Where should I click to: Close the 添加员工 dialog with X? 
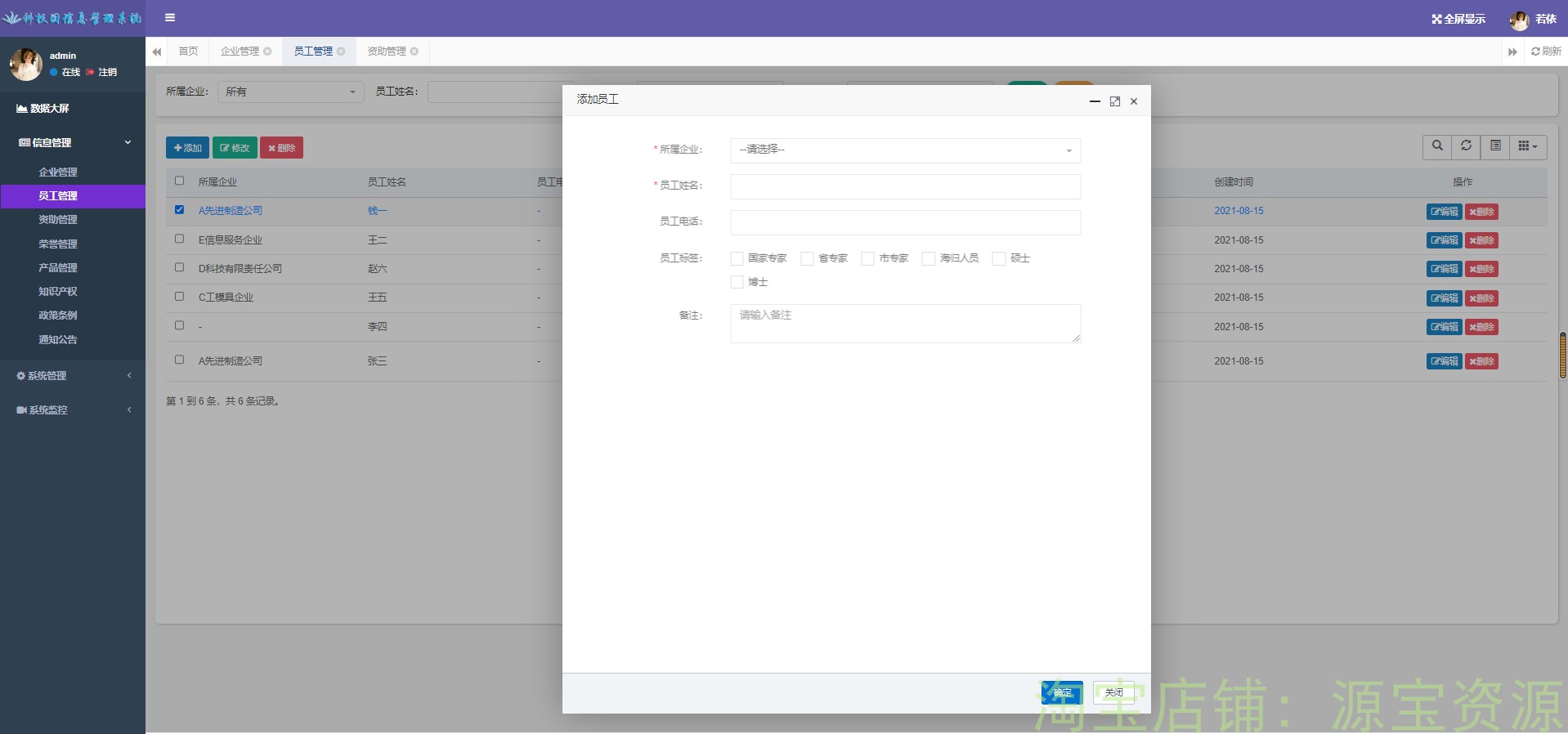tap(1134, 101)
